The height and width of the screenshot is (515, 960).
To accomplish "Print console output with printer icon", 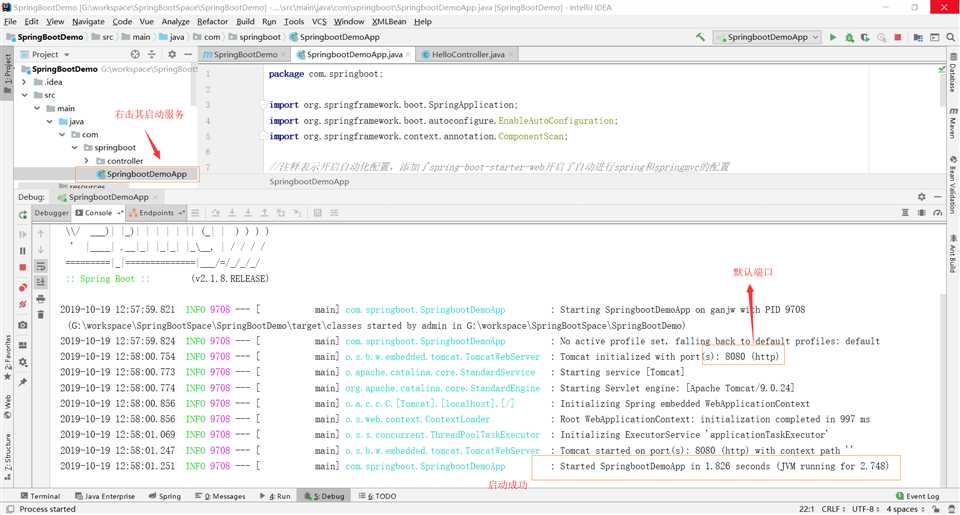I will tap(41, 299).
